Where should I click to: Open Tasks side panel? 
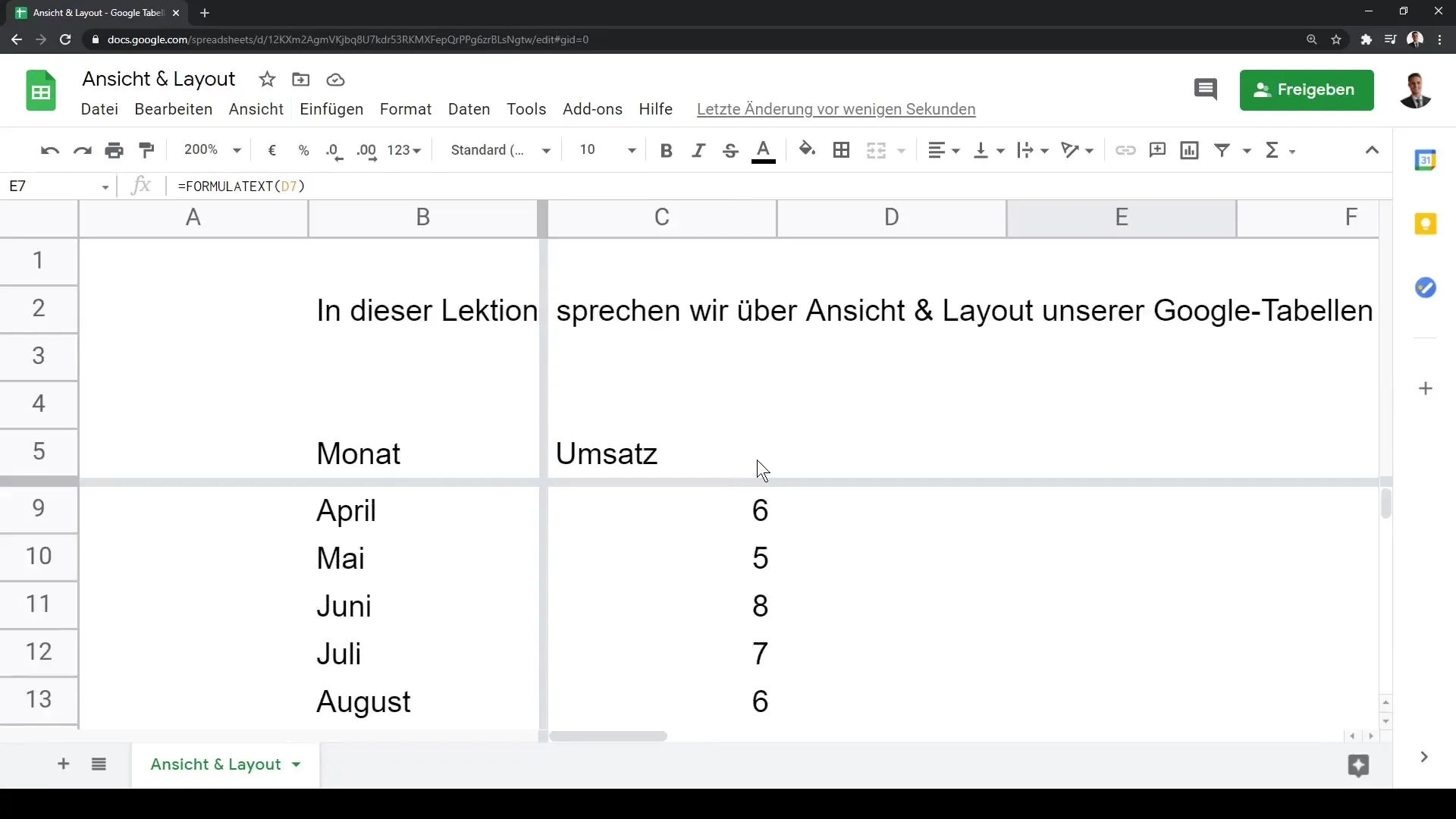[x=1426, y=287]
